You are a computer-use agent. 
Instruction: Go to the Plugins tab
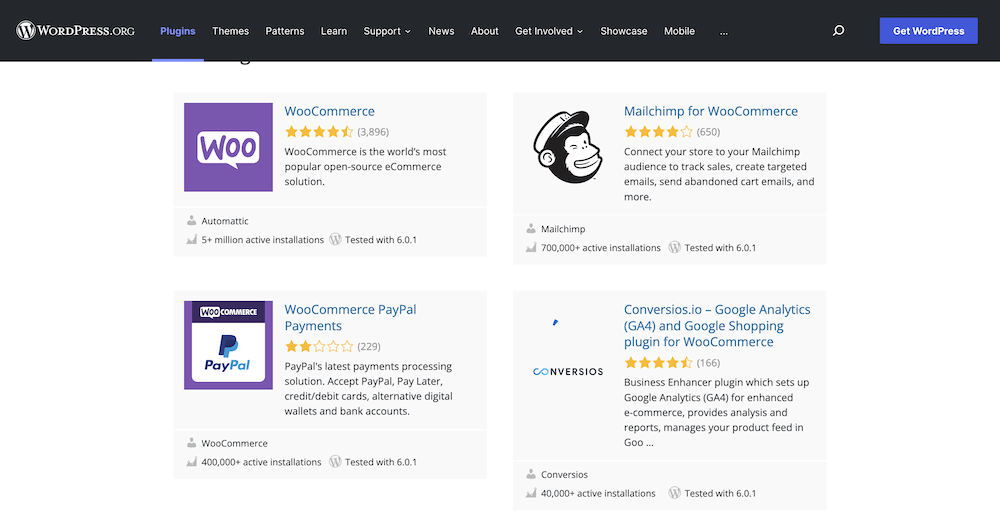point(178,31)
